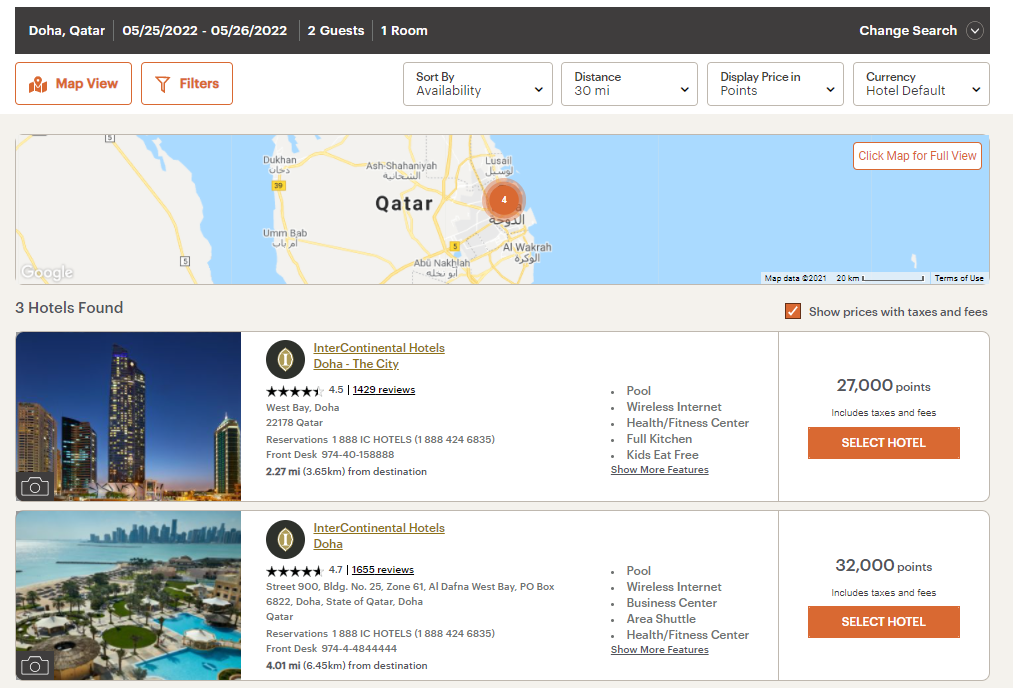The image size is (1013, 688).
Task: Click InterContinental logo for the Doha hotel
Action: pyautogui.click(x=285, y=539)
